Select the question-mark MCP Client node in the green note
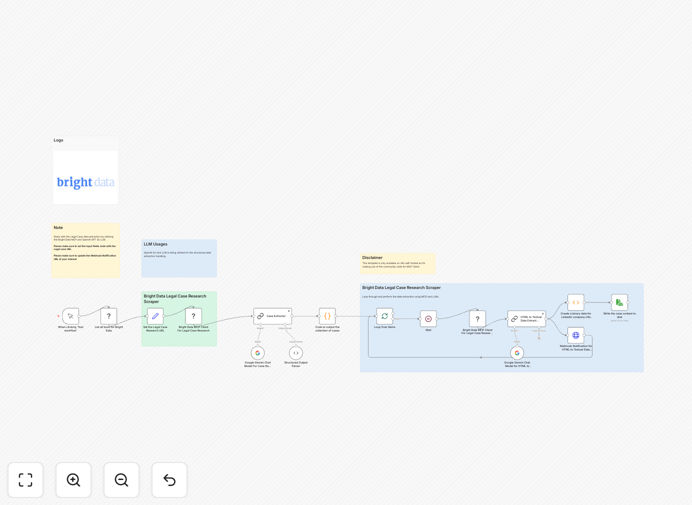 pos(193,316)
